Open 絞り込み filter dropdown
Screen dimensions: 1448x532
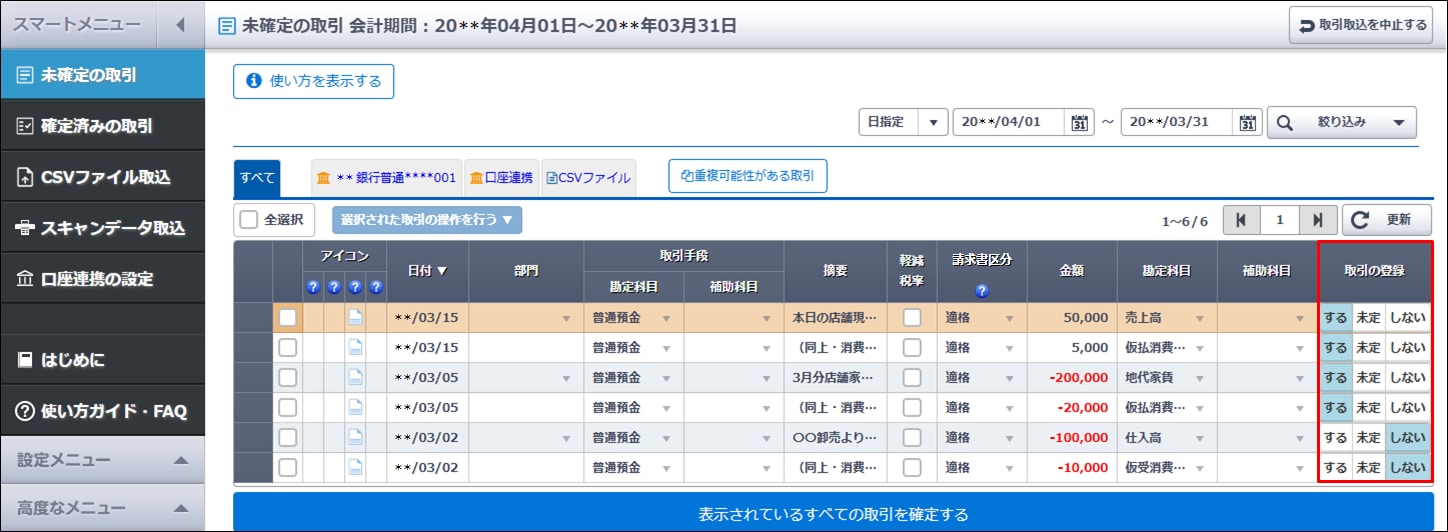point(1341,123)
